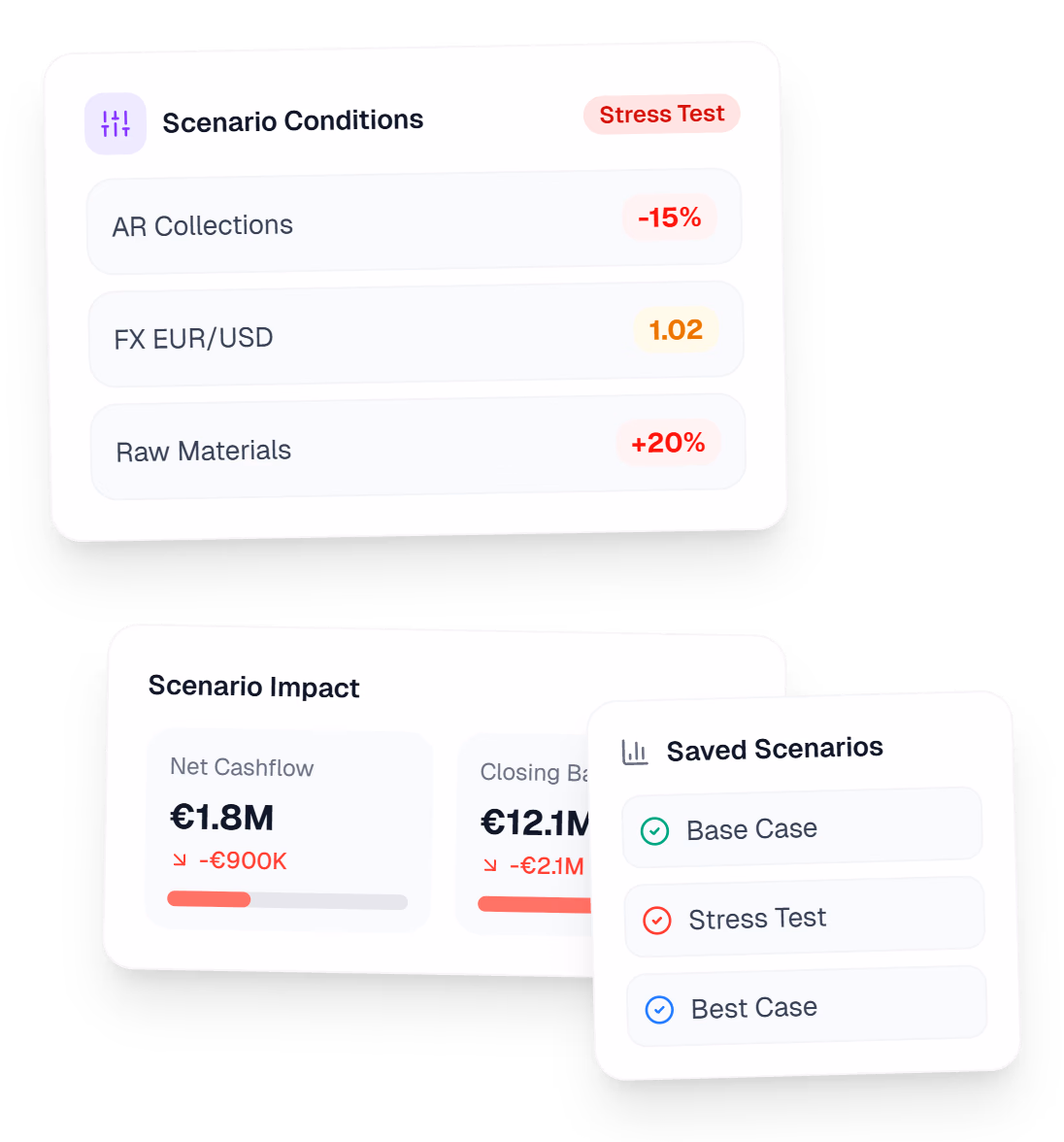Image resolution: width=1064 pixels, height=1142 pixels.
Task: Click the red downward arrow under Net Cashflow
Action: click(181, 861)
